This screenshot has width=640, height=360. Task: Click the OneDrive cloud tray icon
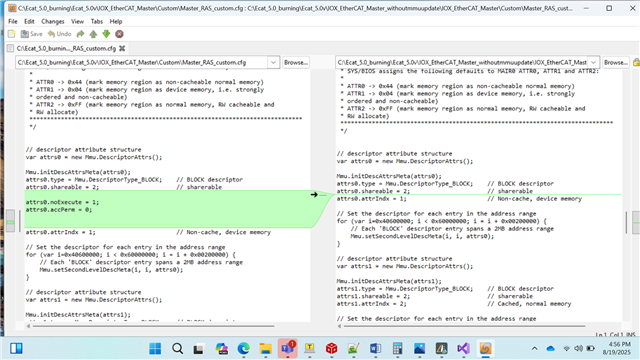pos(551,349)
